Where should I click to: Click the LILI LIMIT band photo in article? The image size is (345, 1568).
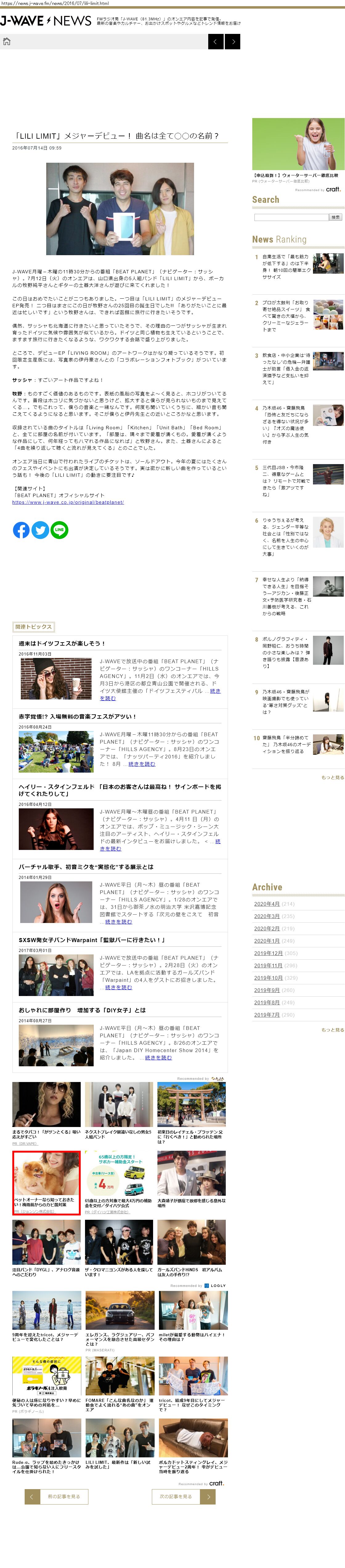pyautogui.click(x=120, y=209)
